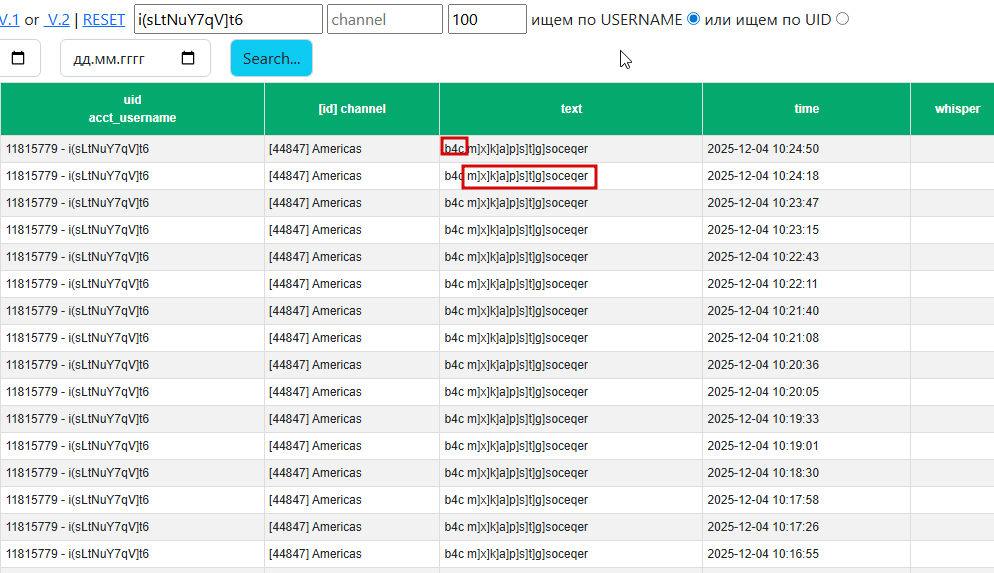The height and width of the screenshot is (573, 994).
Task: Click [44847] Americas in the 10:17:58 row
Action: tap(315, 500)
